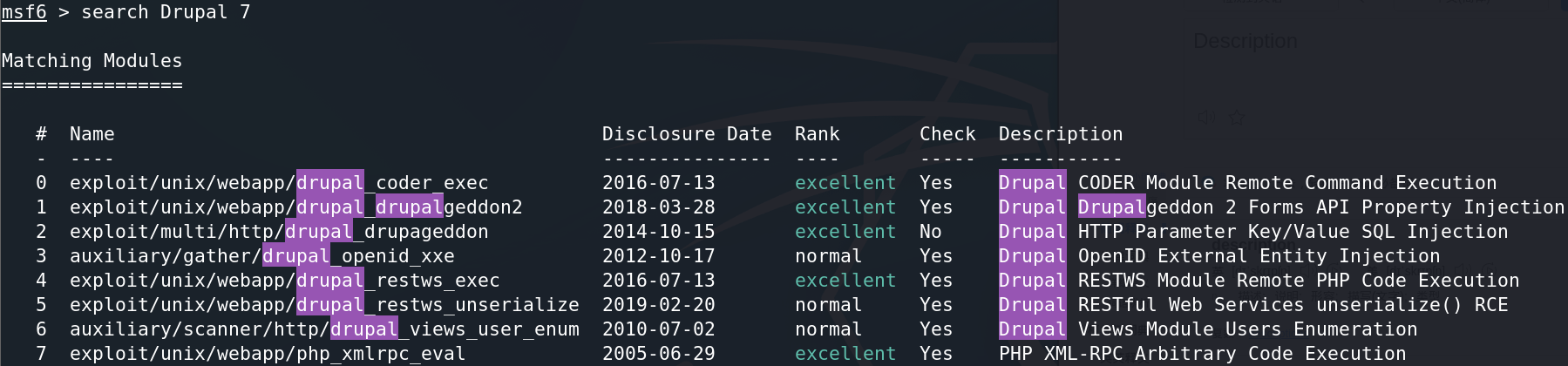Image resolution: width=1568 pixels, height=366 pixels.
Task: Click description 'Drupalgeddon 2 Forms API Property Injection'
Action: click(x=1321, y=207)
